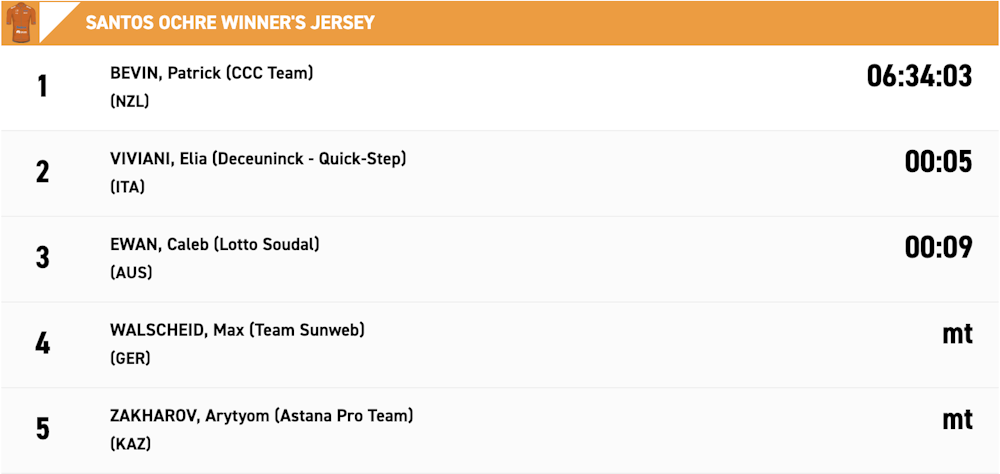
Task: Select rank number 1
Action: pyautogui.click(x=42, y=87)
